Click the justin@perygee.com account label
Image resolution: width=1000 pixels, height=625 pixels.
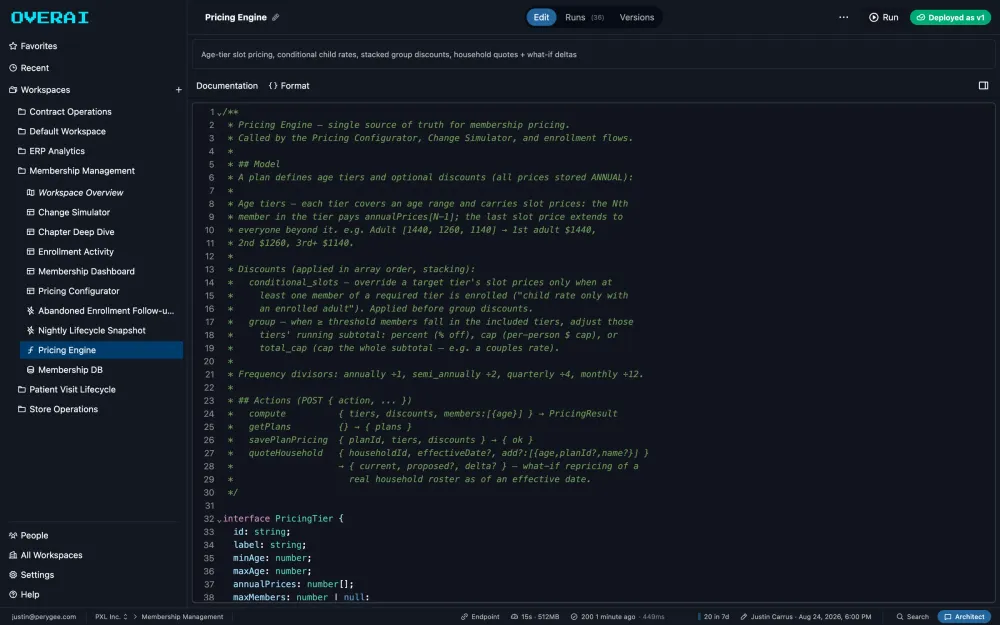pyautogui.click(x=43, y=617)
